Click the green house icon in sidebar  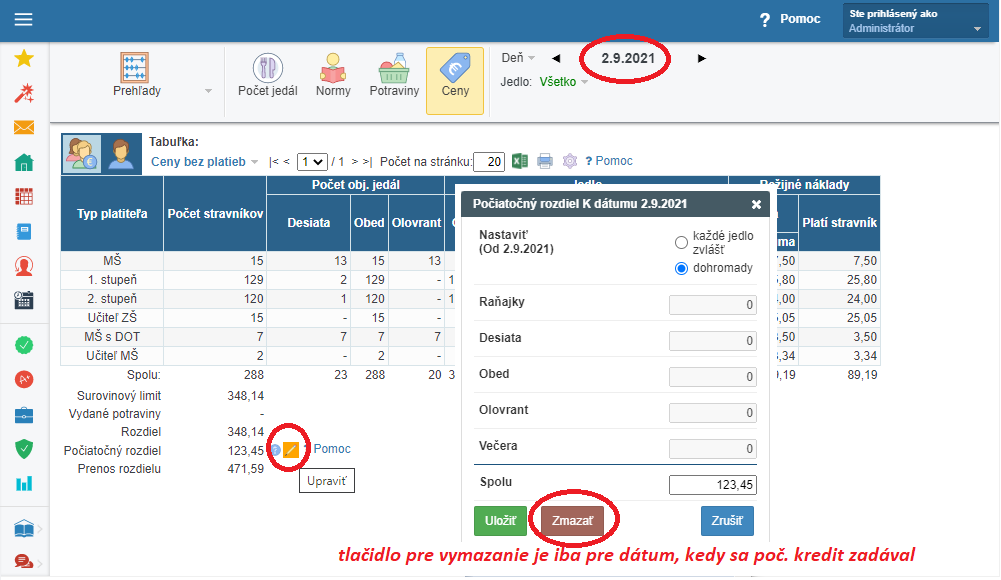click(24, 163)
